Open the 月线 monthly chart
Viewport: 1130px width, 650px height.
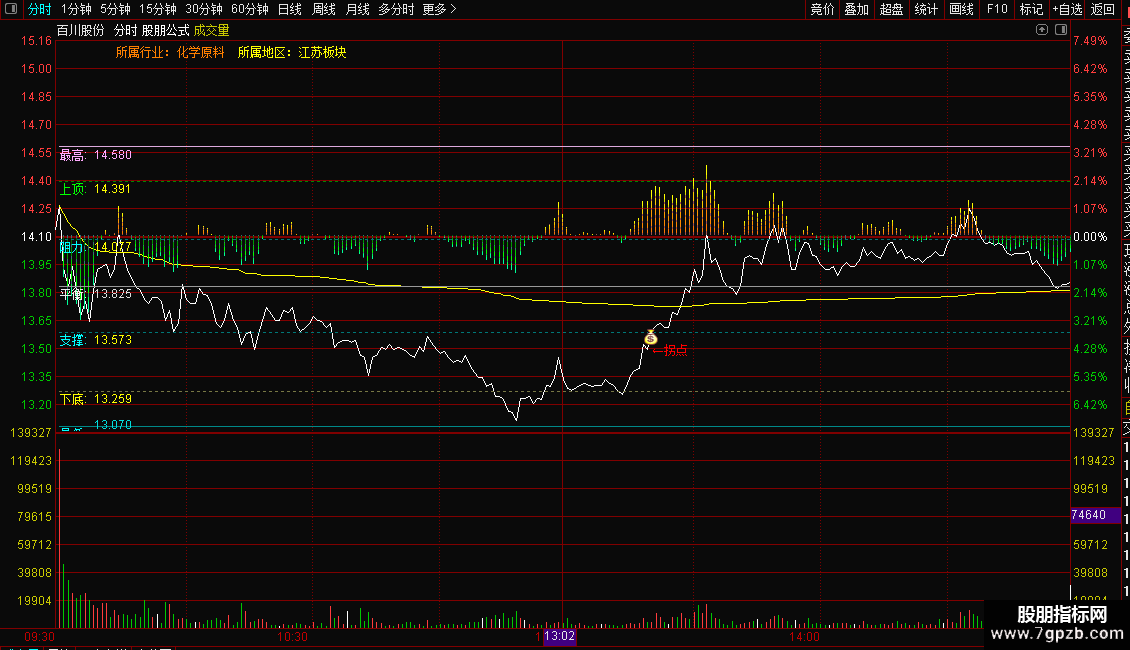pyautogui.click(x=357, y=9)
